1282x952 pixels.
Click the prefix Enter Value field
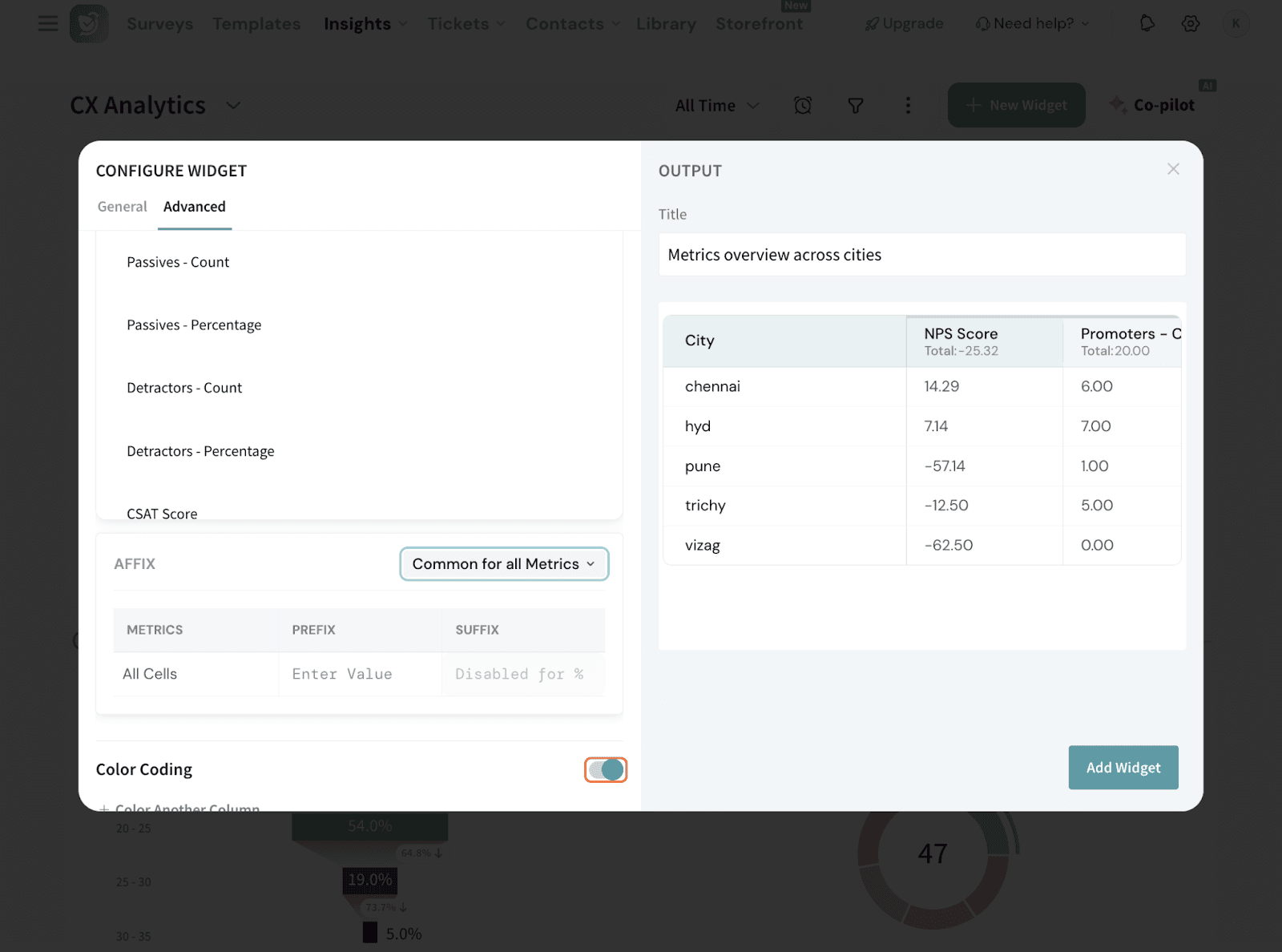click(x=359, y=674)
